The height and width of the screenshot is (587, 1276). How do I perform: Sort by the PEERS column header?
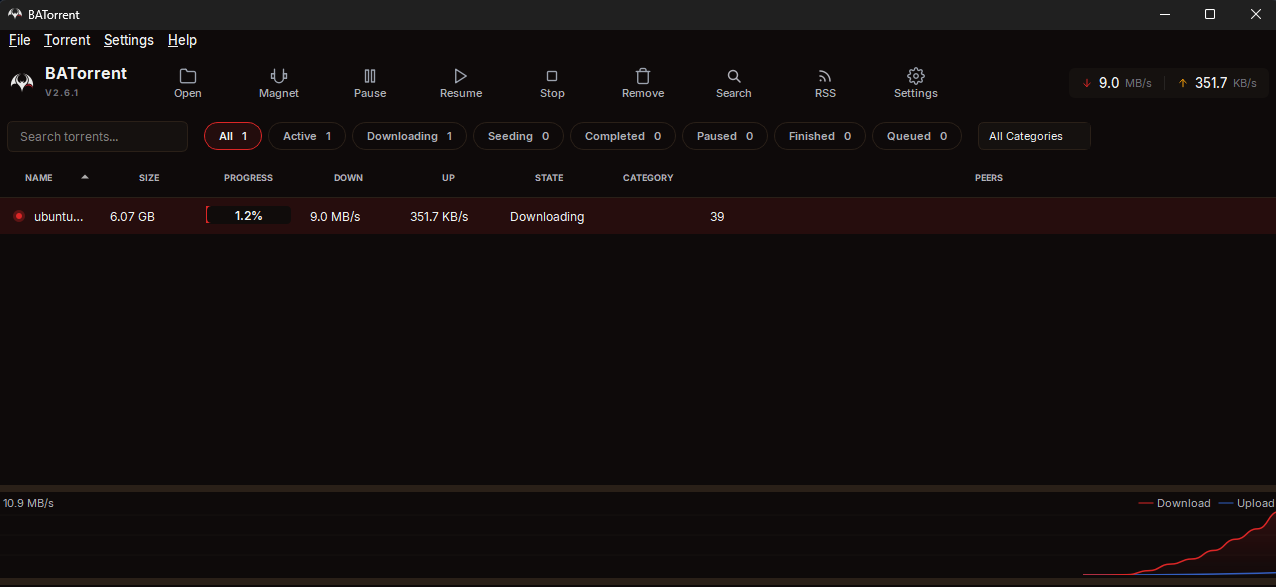click(x=989, y=178)
